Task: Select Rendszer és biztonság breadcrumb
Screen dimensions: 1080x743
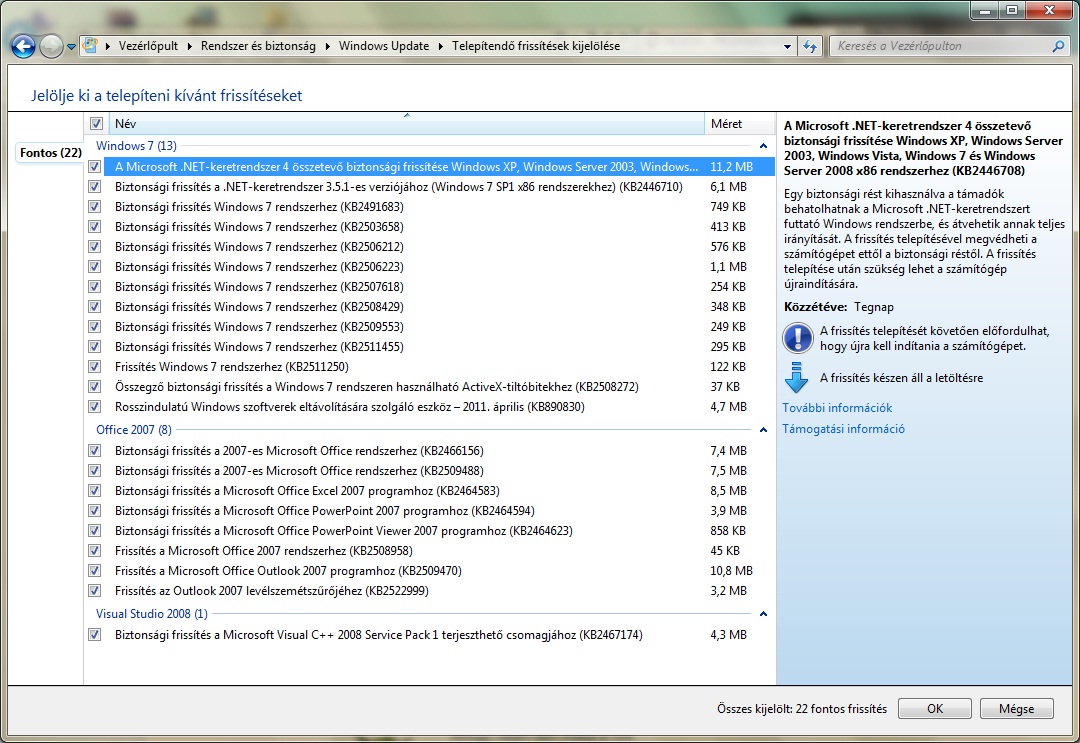Action: pos(258,46)
